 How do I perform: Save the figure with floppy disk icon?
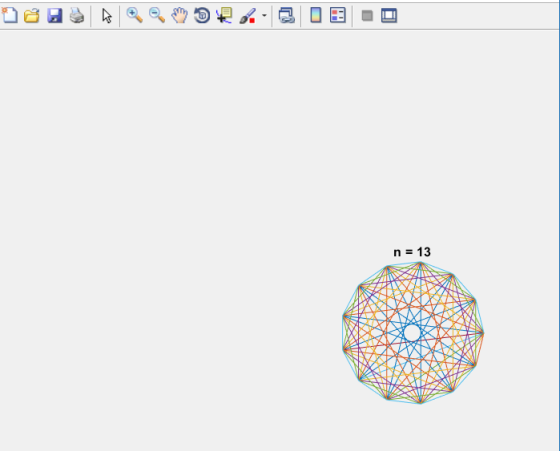[55, 16]
